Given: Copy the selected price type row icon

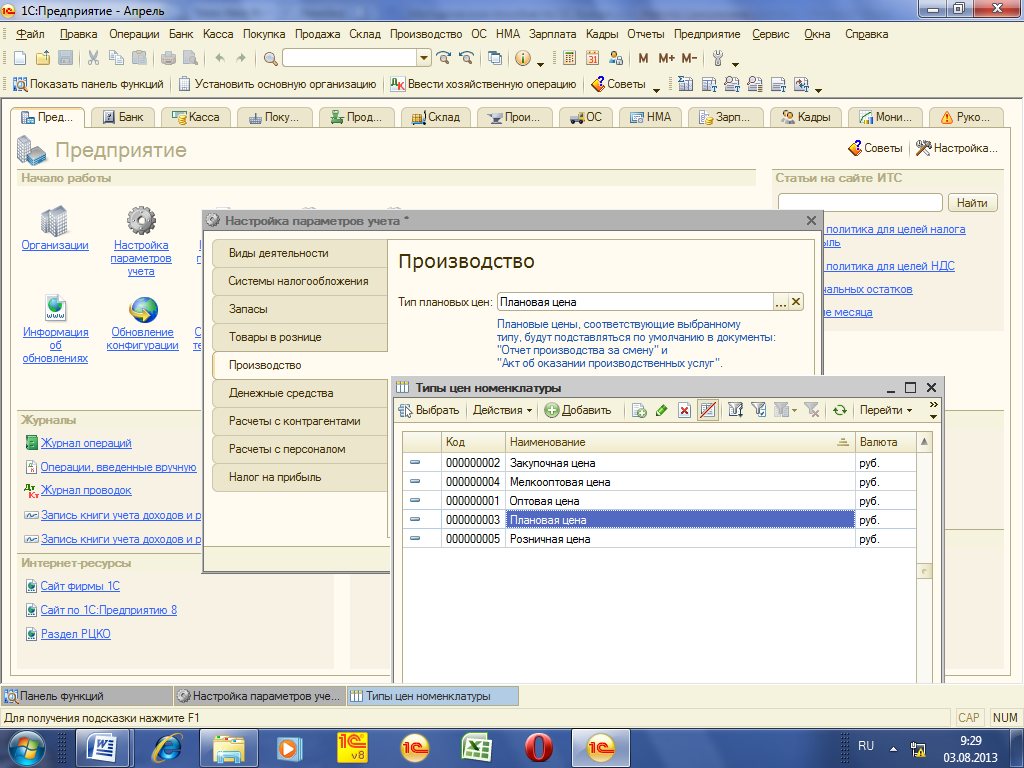Looking at the screenshot, I should pyautogui.click(x=639, y=410).
